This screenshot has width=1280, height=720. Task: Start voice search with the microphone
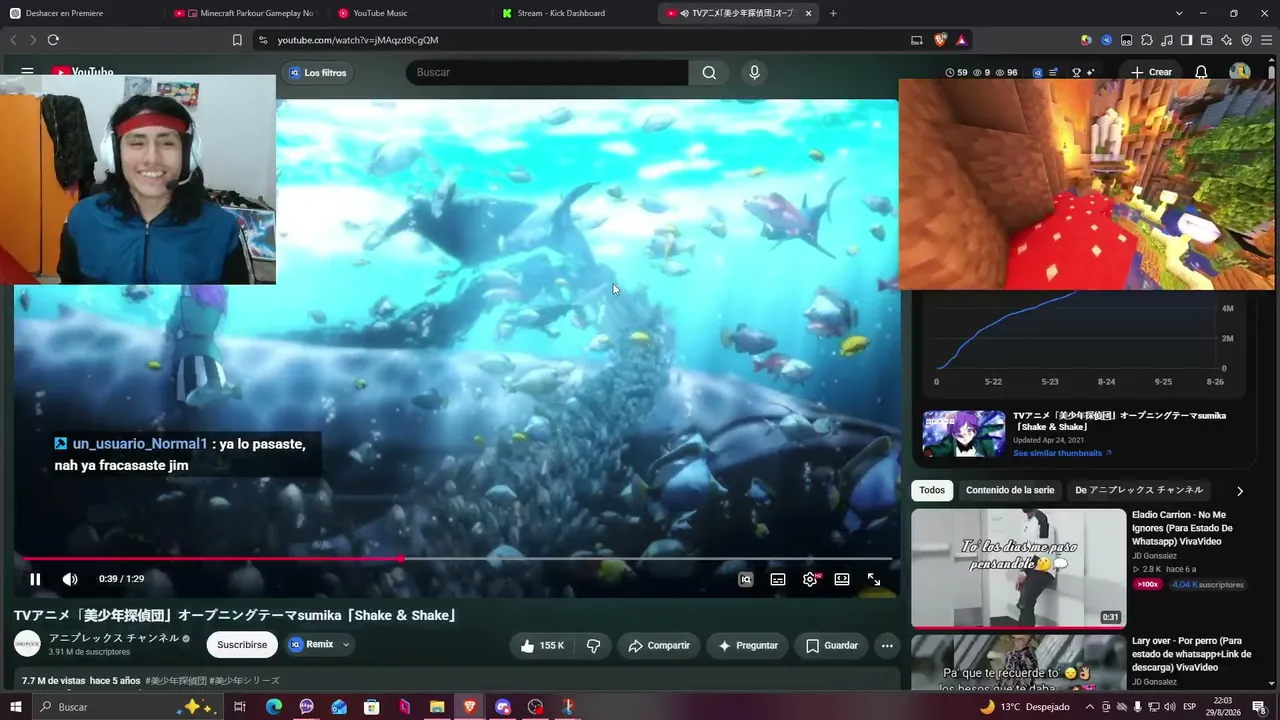[x=754, y=72]
